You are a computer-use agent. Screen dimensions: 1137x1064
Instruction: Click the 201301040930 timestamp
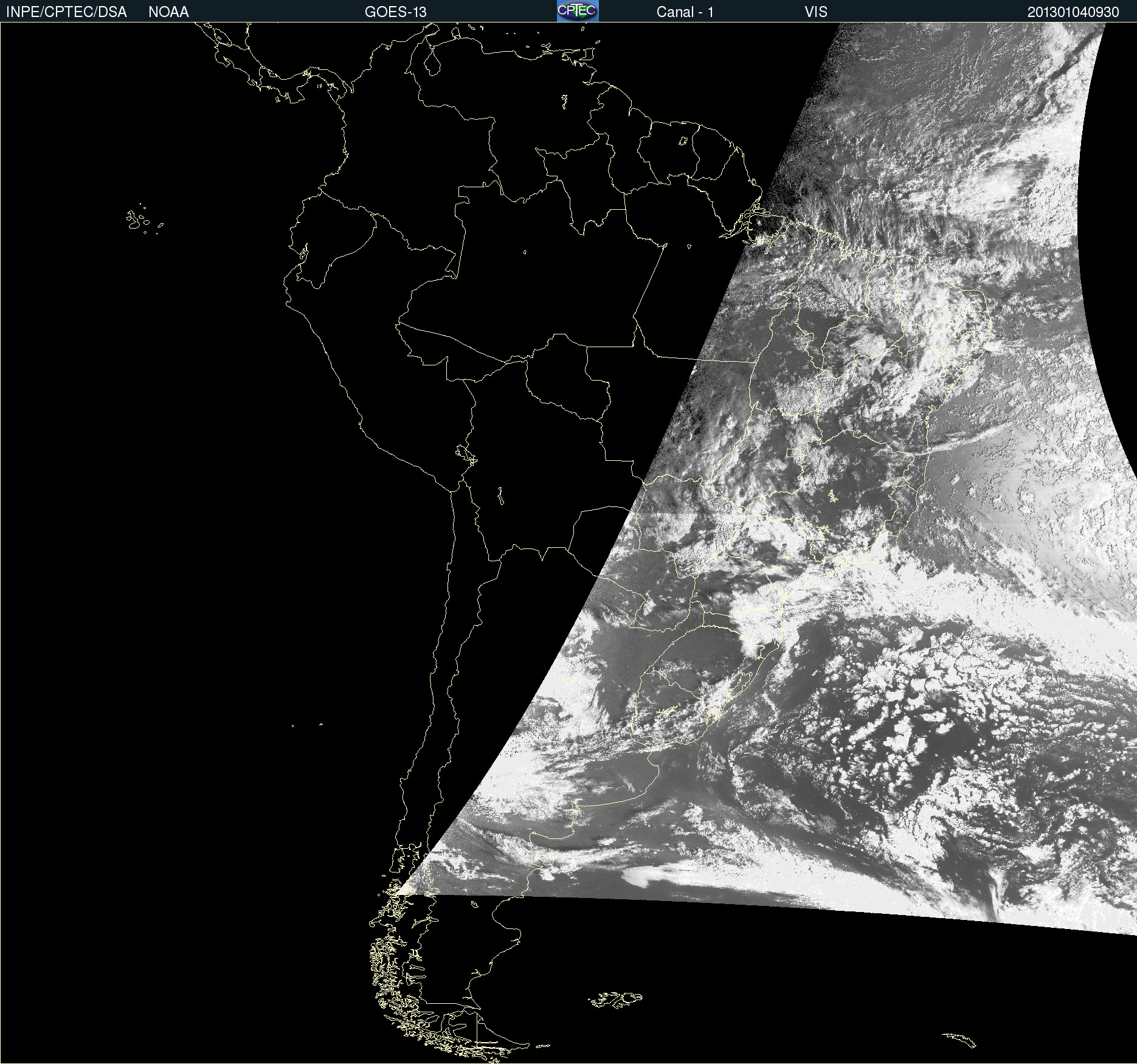[1073, 12]
